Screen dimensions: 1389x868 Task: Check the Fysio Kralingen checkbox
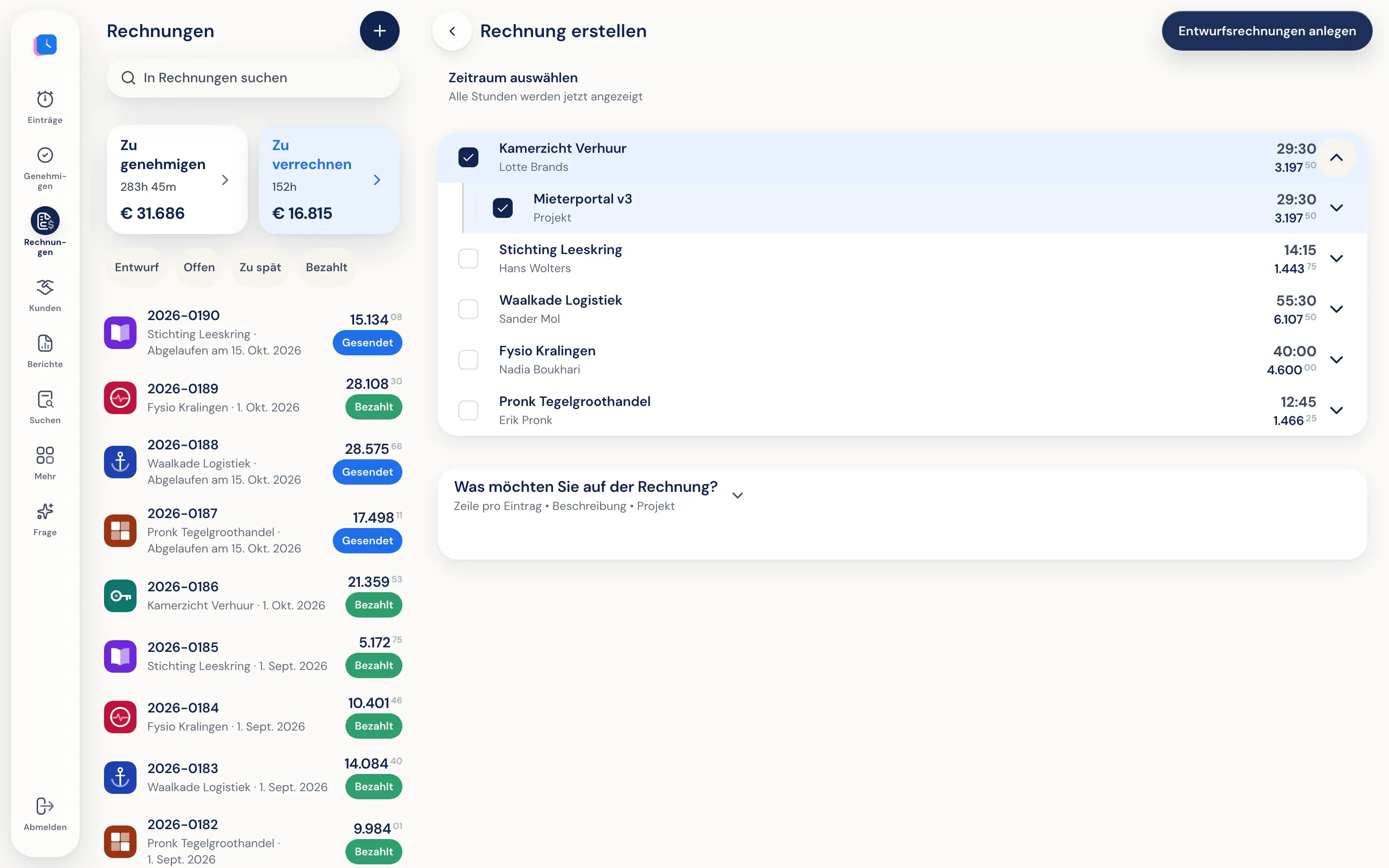coord(468,360)
